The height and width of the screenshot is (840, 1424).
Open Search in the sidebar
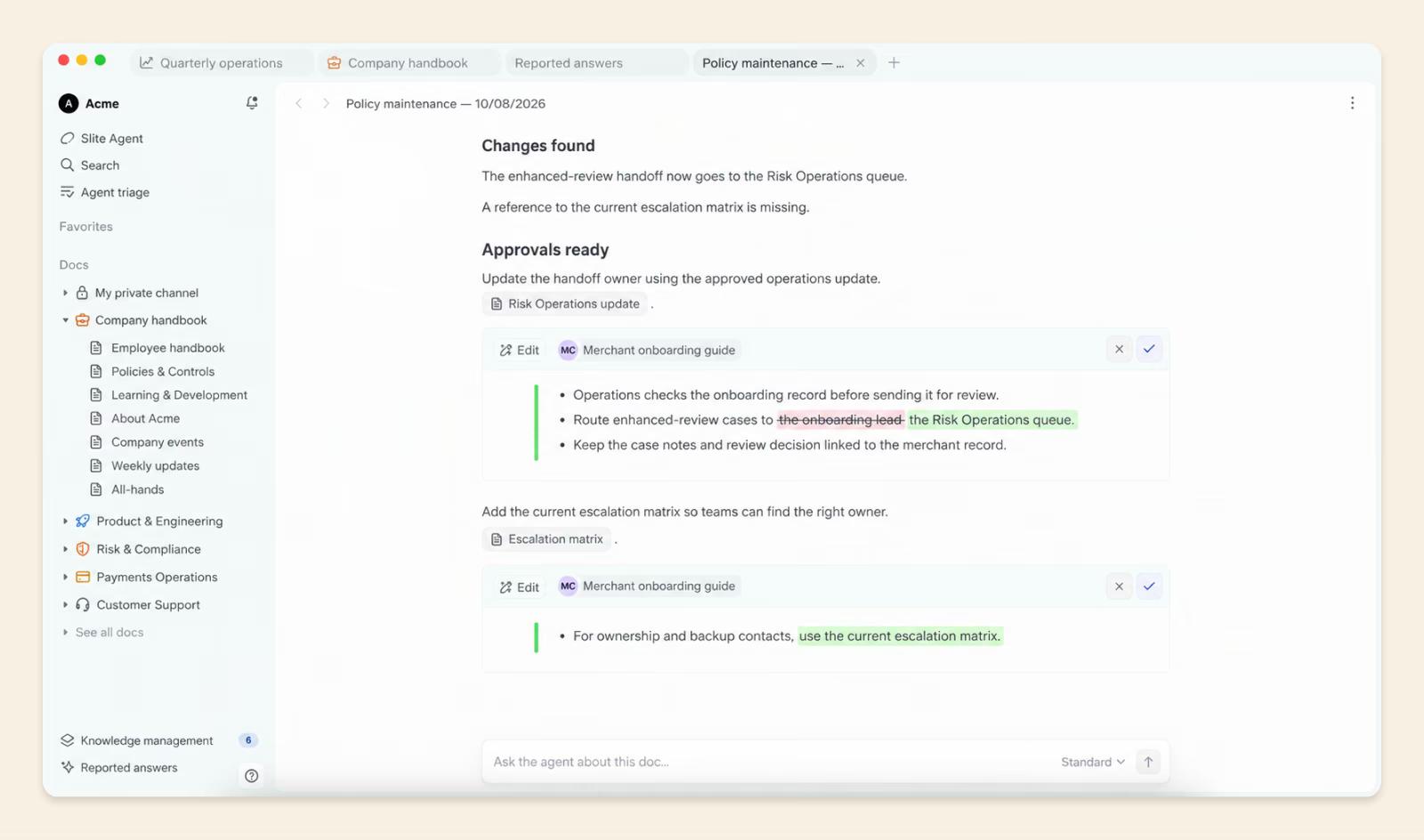point(90,165)
